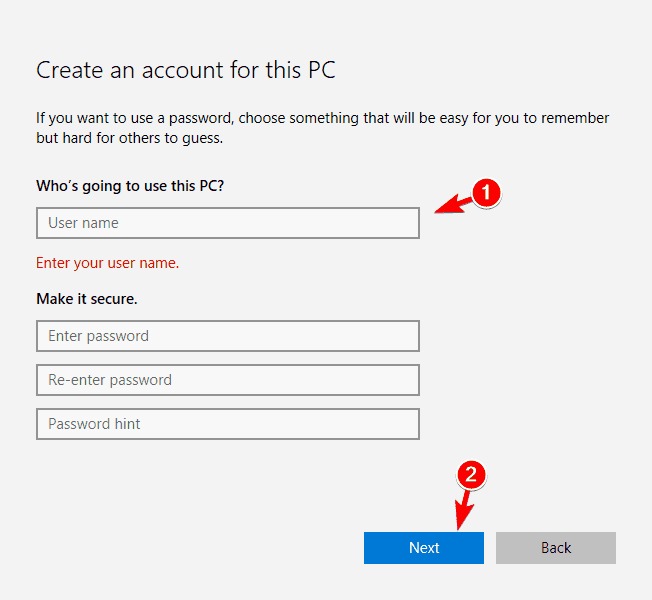Click into the Password hint field
652x600 pixels.
pos(227,424)
